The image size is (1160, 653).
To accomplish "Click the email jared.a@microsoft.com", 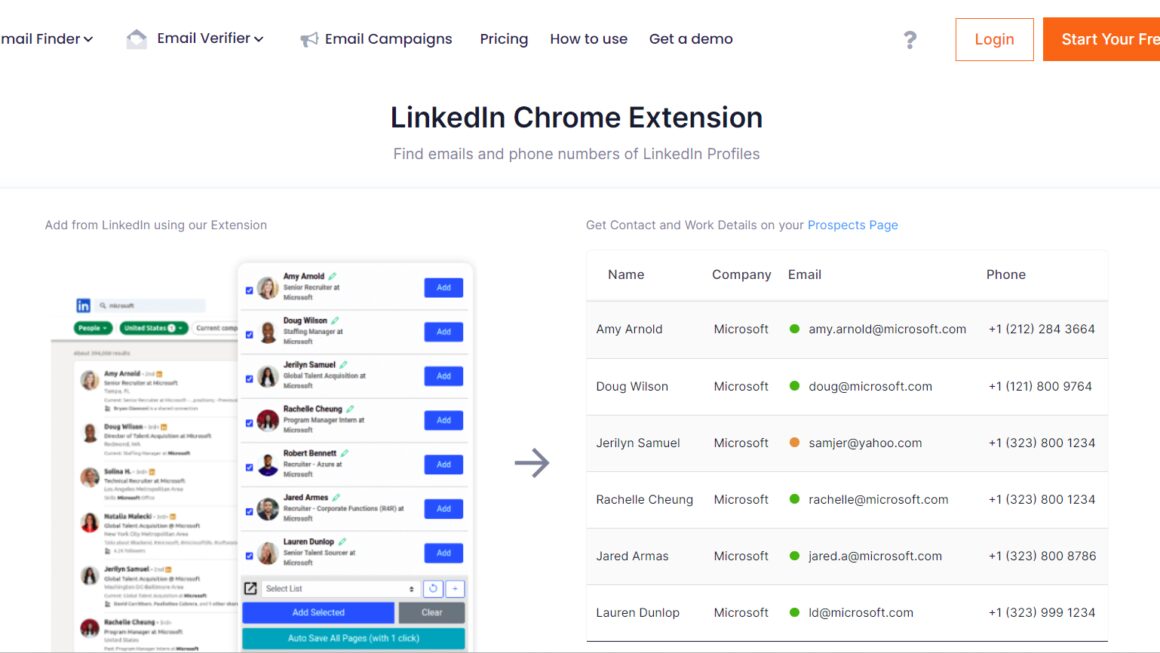I will pos(875,556).
